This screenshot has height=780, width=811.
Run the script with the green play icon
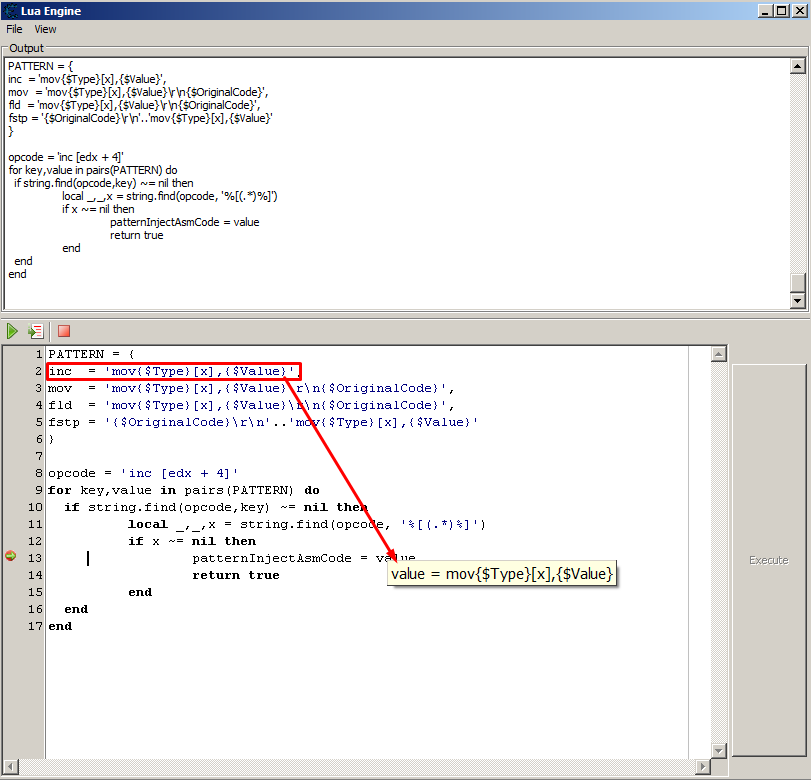point(12,331)
